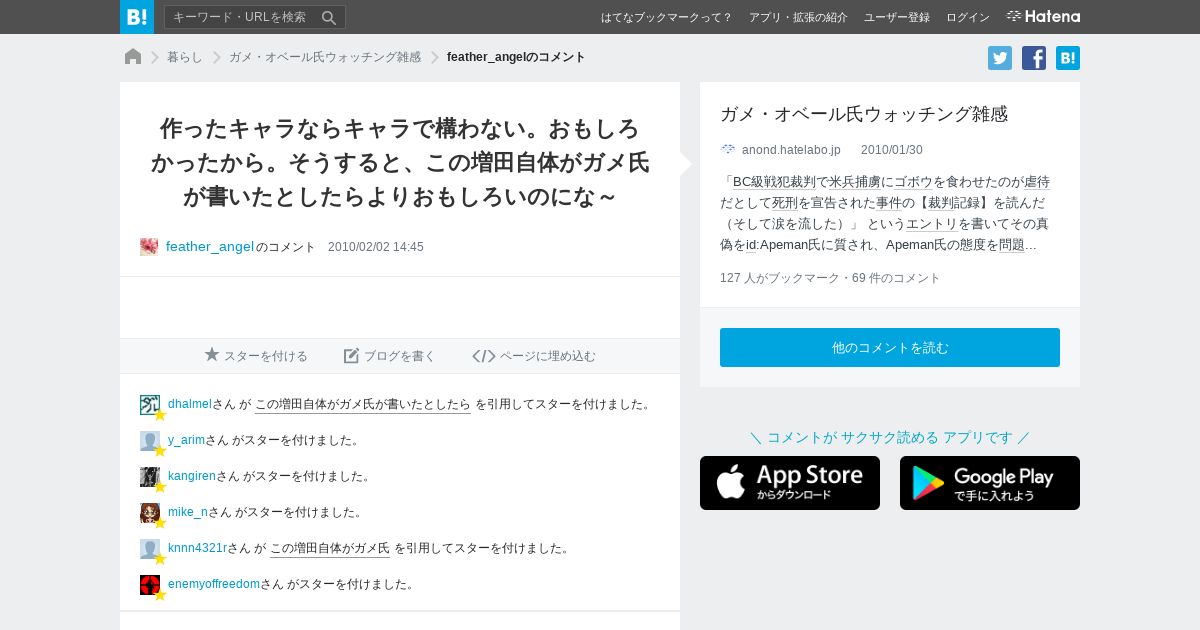Click anond.hatelabo.jp favicon
This screenshot has height=630, width=1200.
pyautogui.click(x=728, y=150)
